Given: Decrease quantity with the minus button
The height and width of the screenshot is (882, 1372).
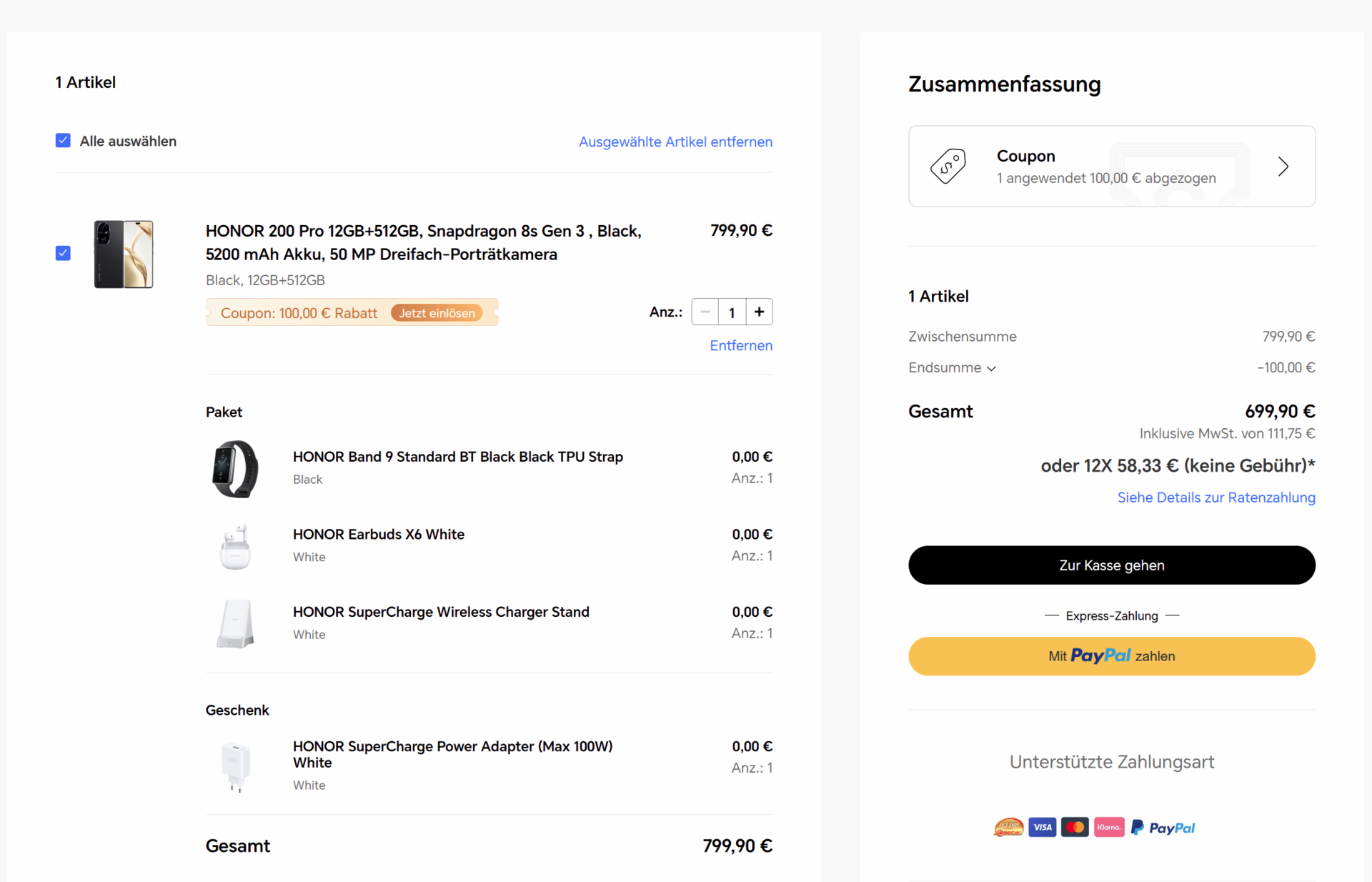Looking at the screenshot, I should pos(705,312).
